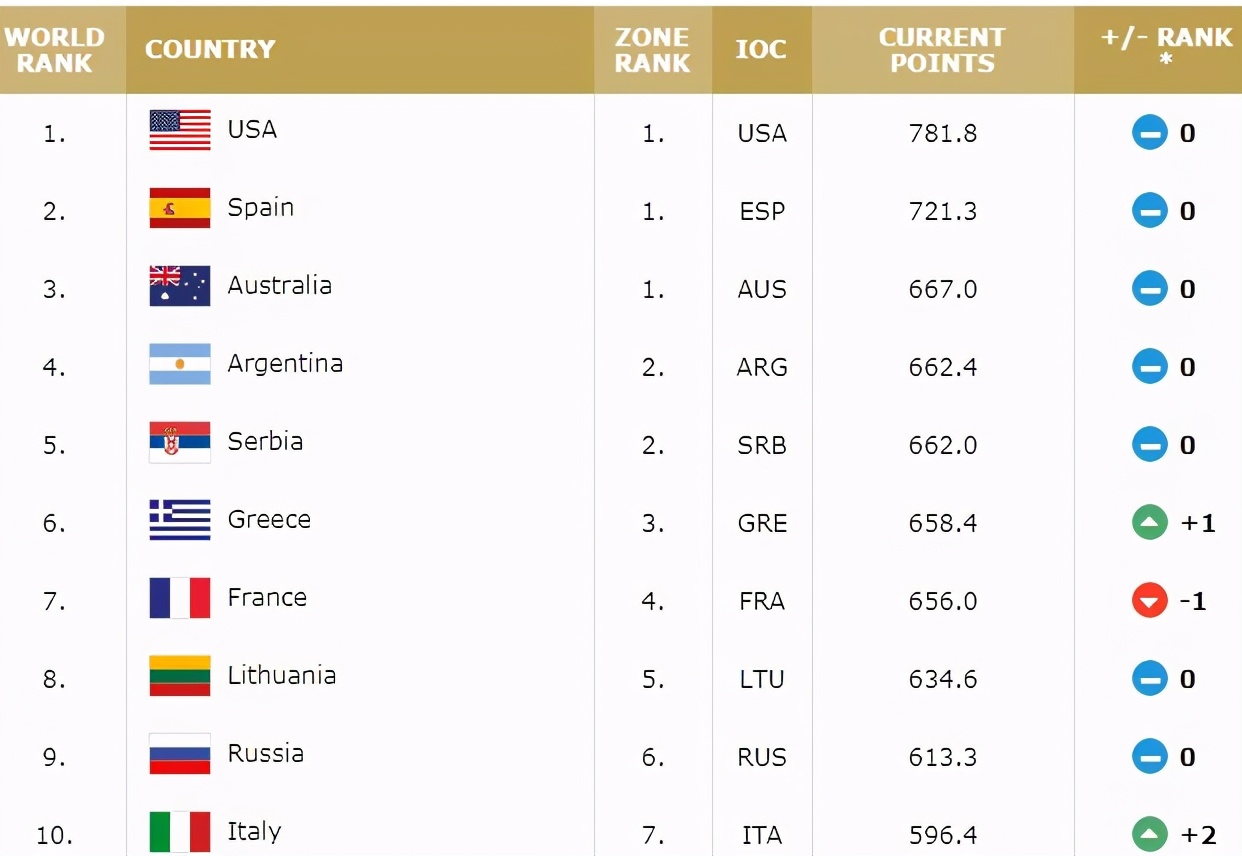The width and height of the screenshot is (1242, 856).
Task: Click the Argentina flag icon
Action: [x=180, y=364]
